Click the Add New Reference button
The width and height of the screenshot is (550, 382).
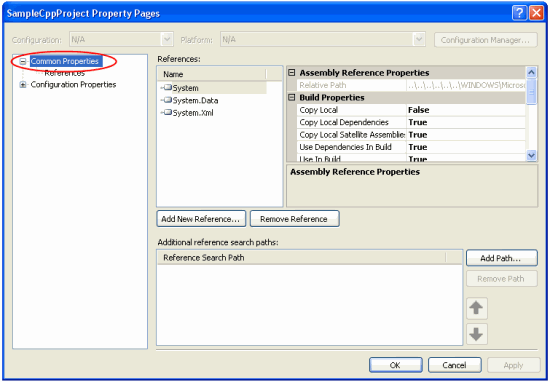201,219
